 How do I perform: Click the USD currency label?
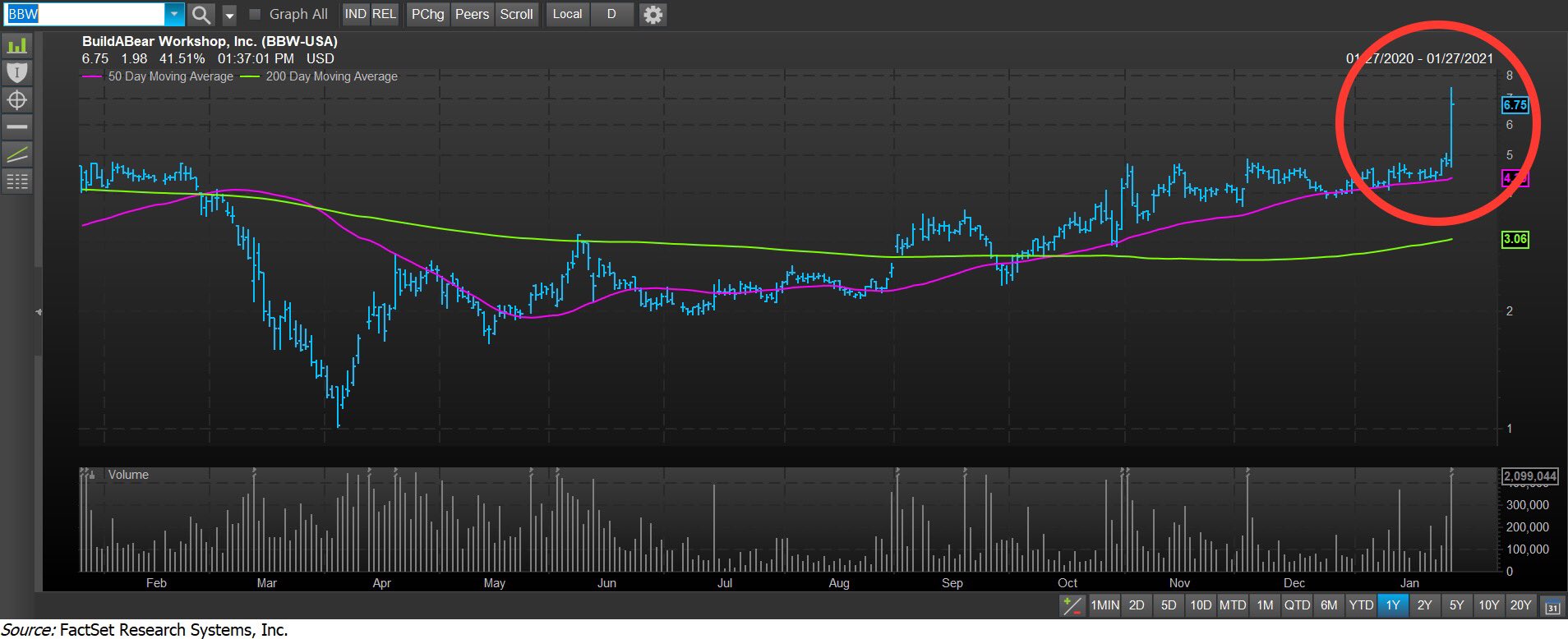(x=321, y=58)
